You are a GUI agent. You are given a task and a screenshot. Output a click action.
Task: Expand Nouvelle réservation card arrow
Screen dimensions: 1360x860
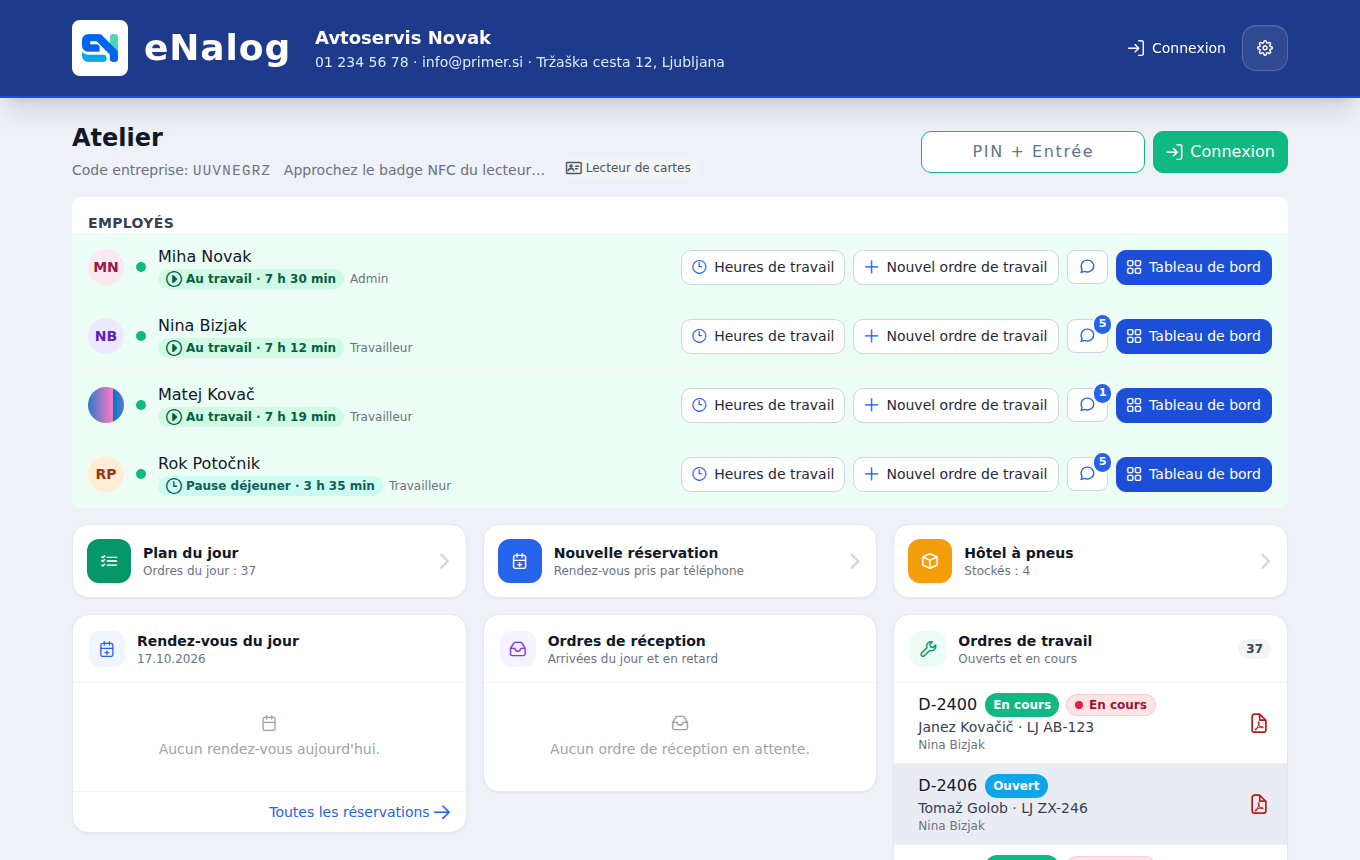855,561
